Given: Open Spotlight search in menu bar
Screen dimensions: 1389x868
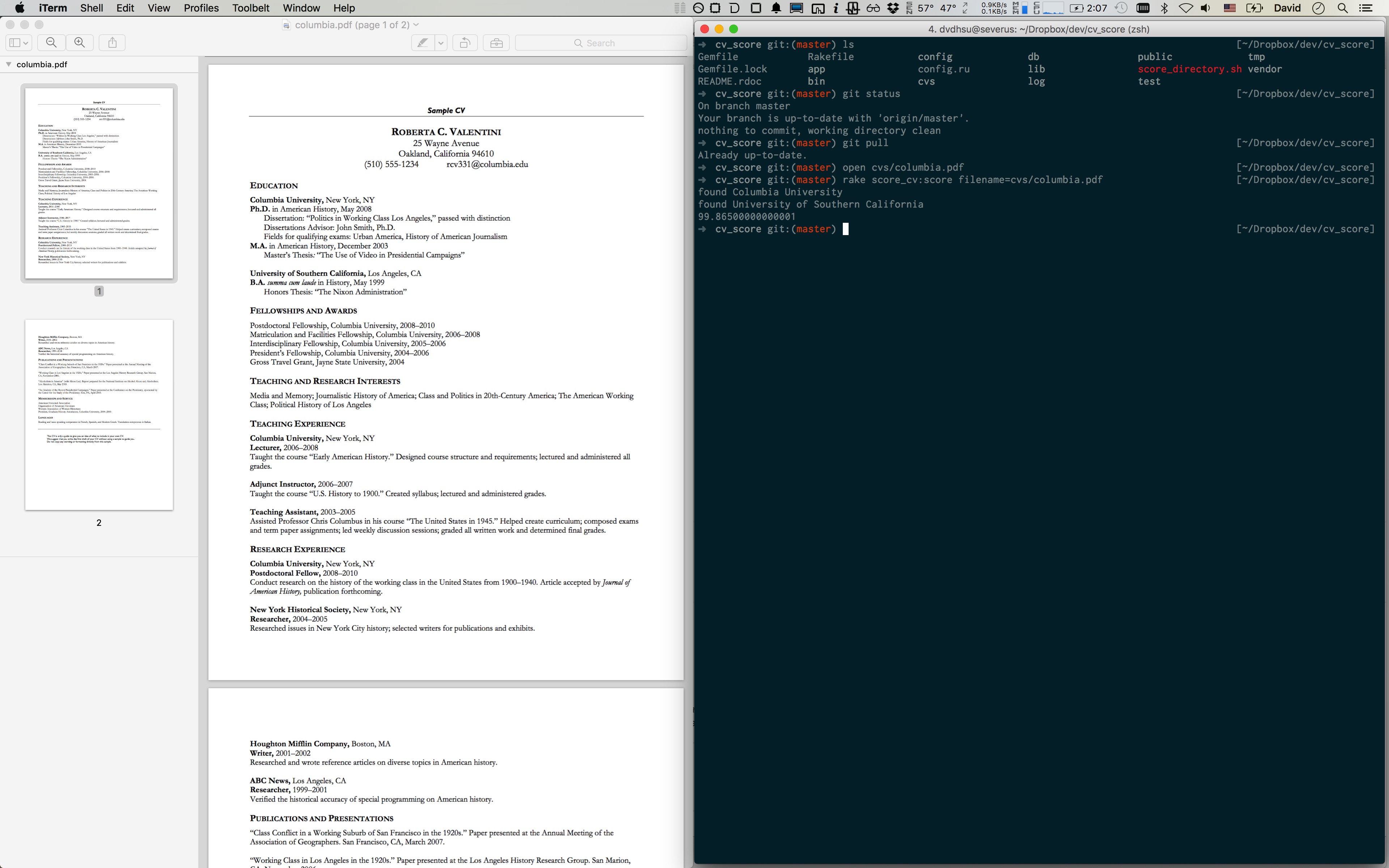Looking at the screenshot, I should pyautogui.click(x=1342, y=8).
